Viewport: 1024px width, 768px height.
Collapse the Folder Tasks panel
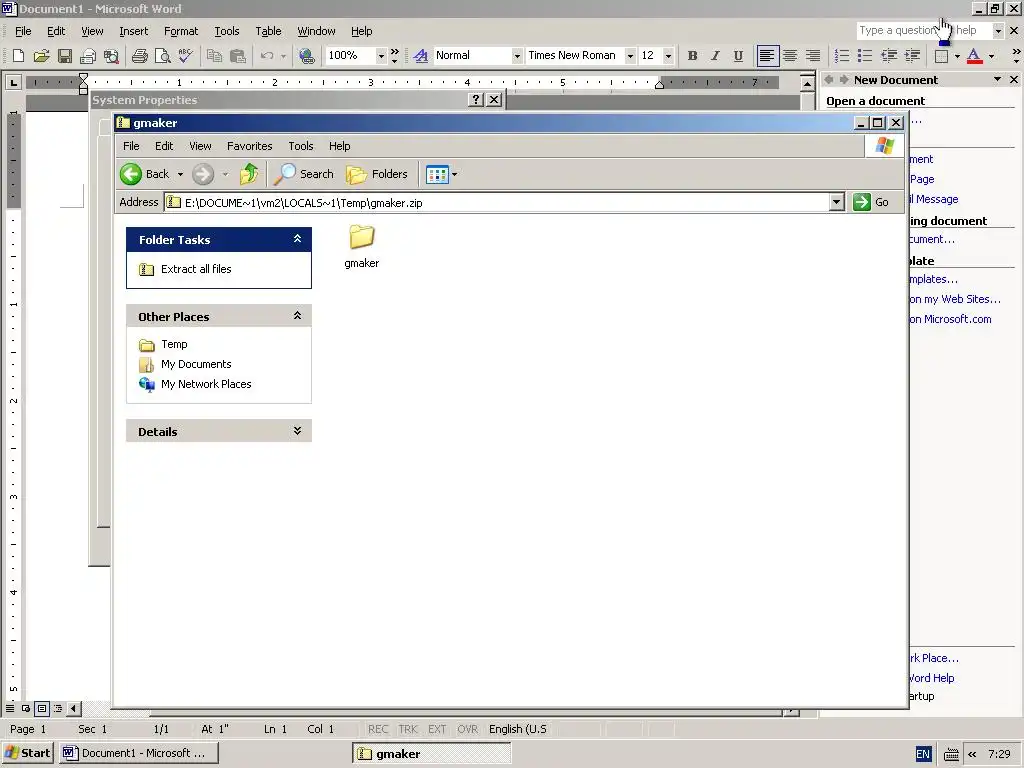[x=297, y=239]
